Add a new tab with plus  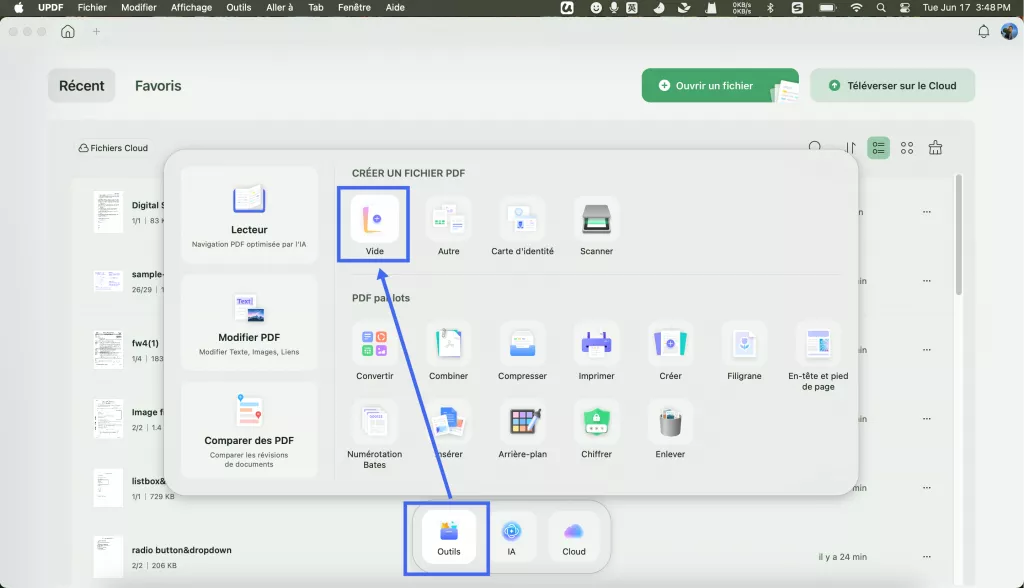click(x=96, y=31)
